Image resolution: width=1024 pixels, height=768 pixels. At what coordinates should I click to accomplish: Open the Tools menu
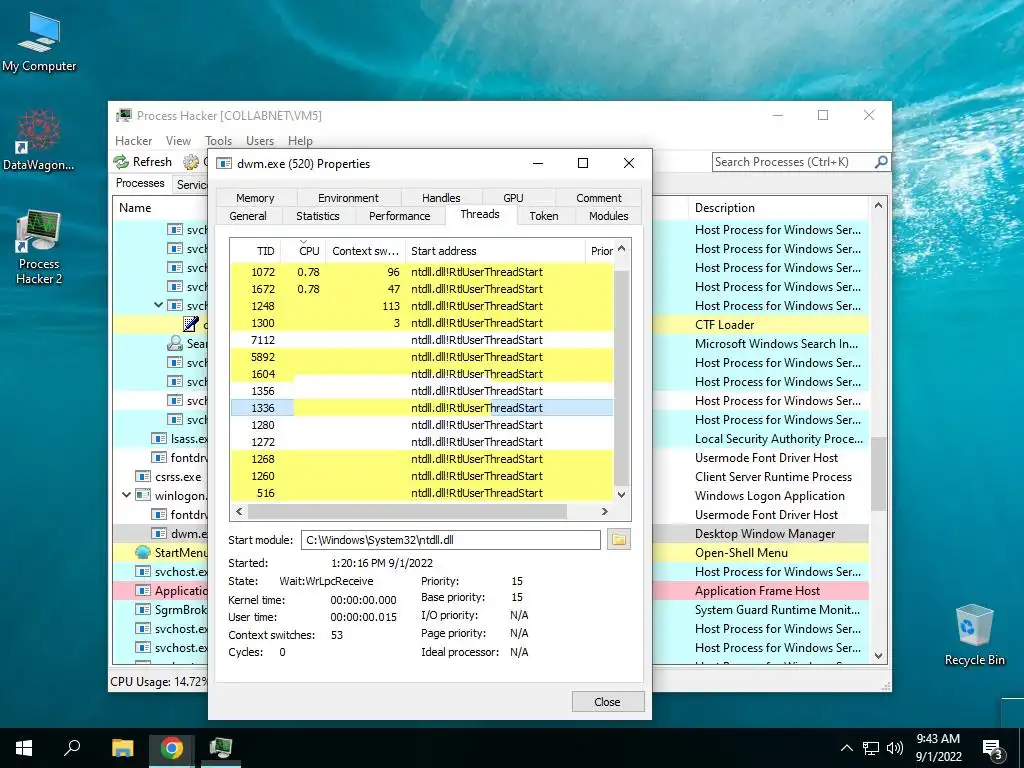pos(218,140)
